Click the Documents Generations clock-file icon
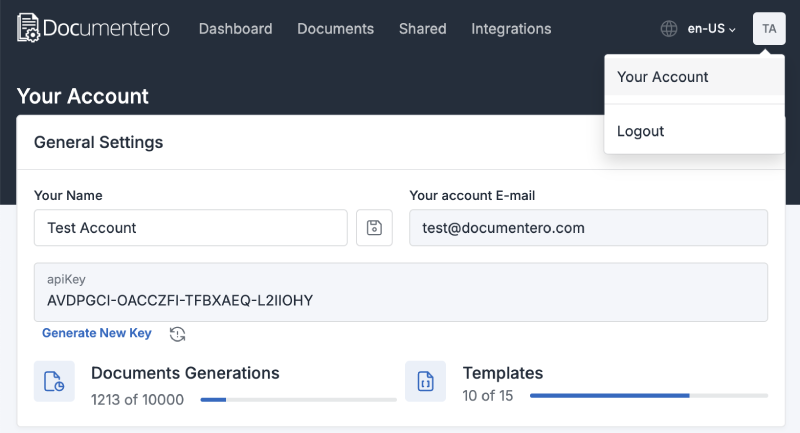The height and width of the screenshot is (433, 800). click(x=54, y=381)
